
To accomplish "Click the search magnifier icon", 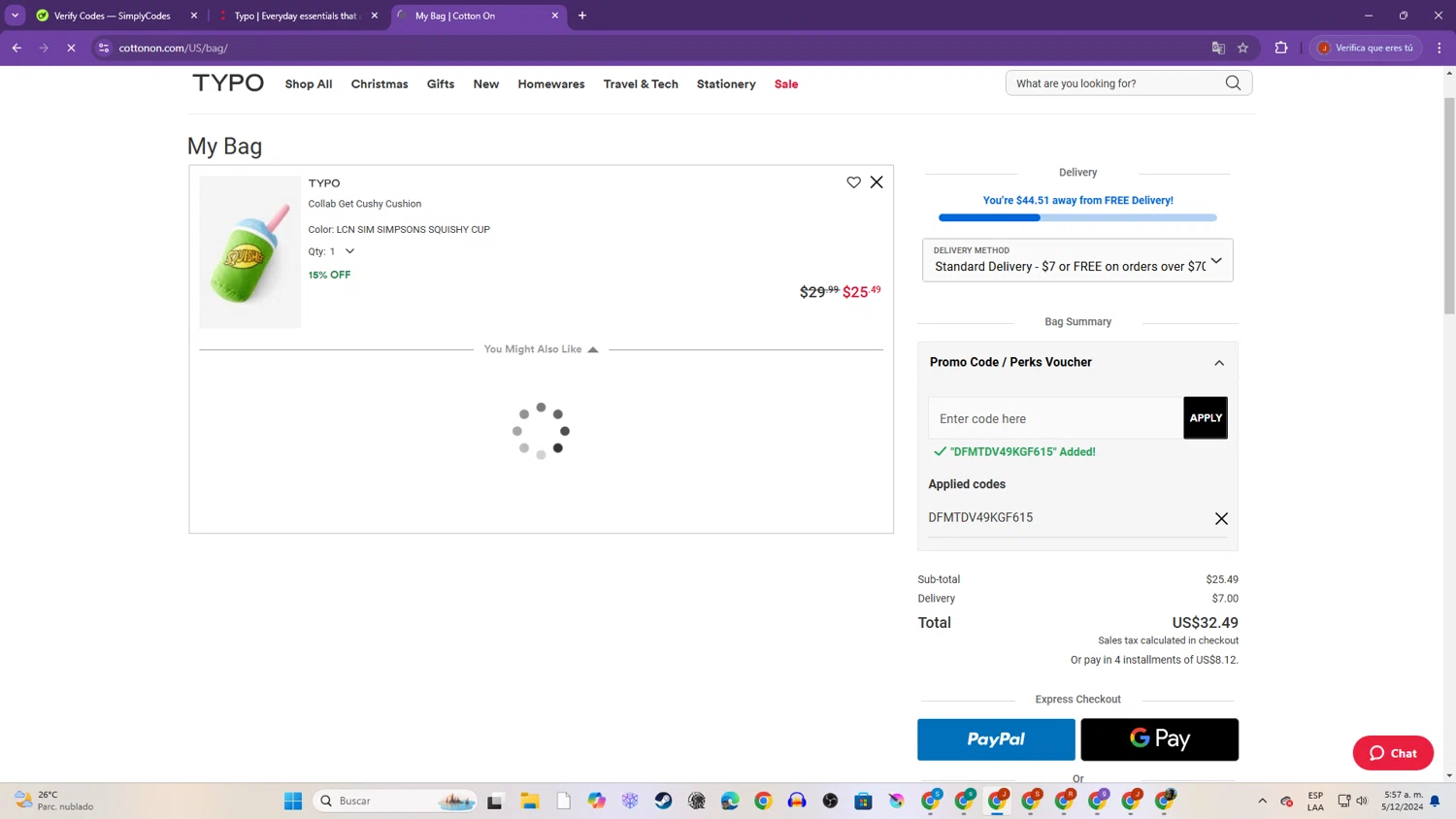I will (x=1233, y=83).
